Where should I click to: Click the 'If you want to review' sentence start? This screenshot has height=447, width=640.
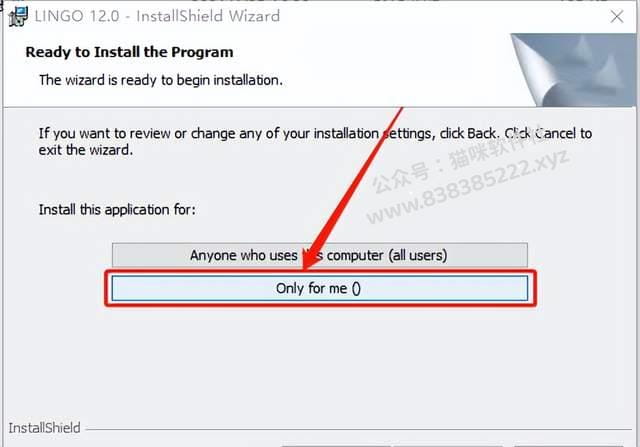104,134
